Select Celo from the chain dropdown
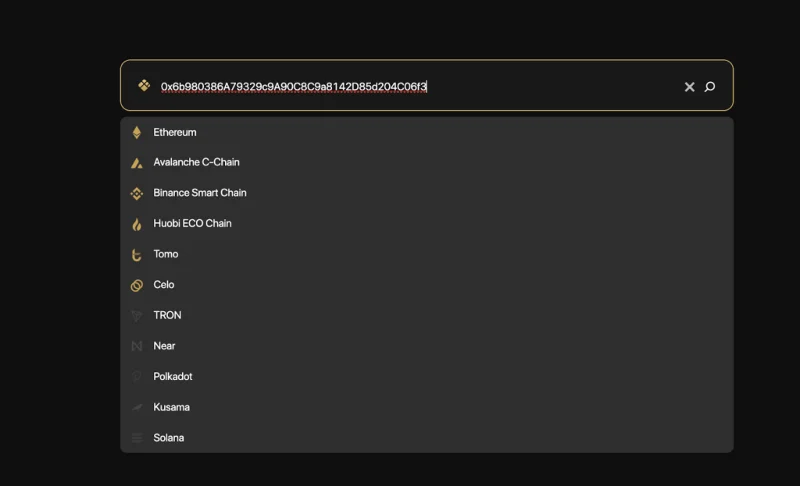The width and height of the screenshot is (800, 486). coord(427,285)
